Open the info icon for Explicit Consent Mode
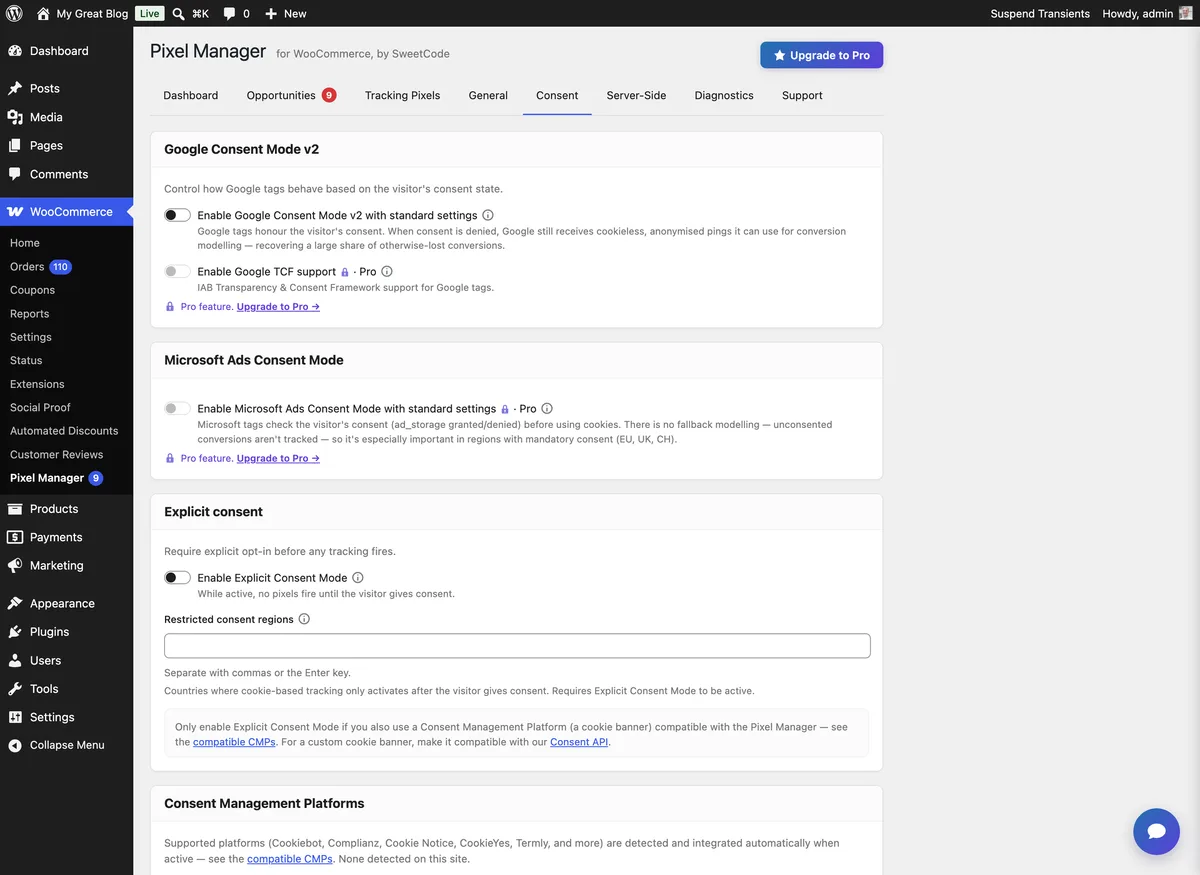Viewport: 1200px width, 875px height. (358, 578)
